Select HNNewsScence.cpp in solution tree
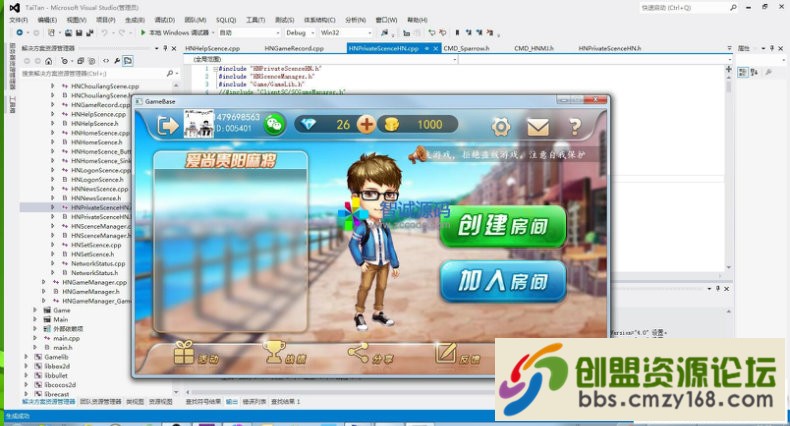Viewport: 790px width, 426px height. coord(99,189)
